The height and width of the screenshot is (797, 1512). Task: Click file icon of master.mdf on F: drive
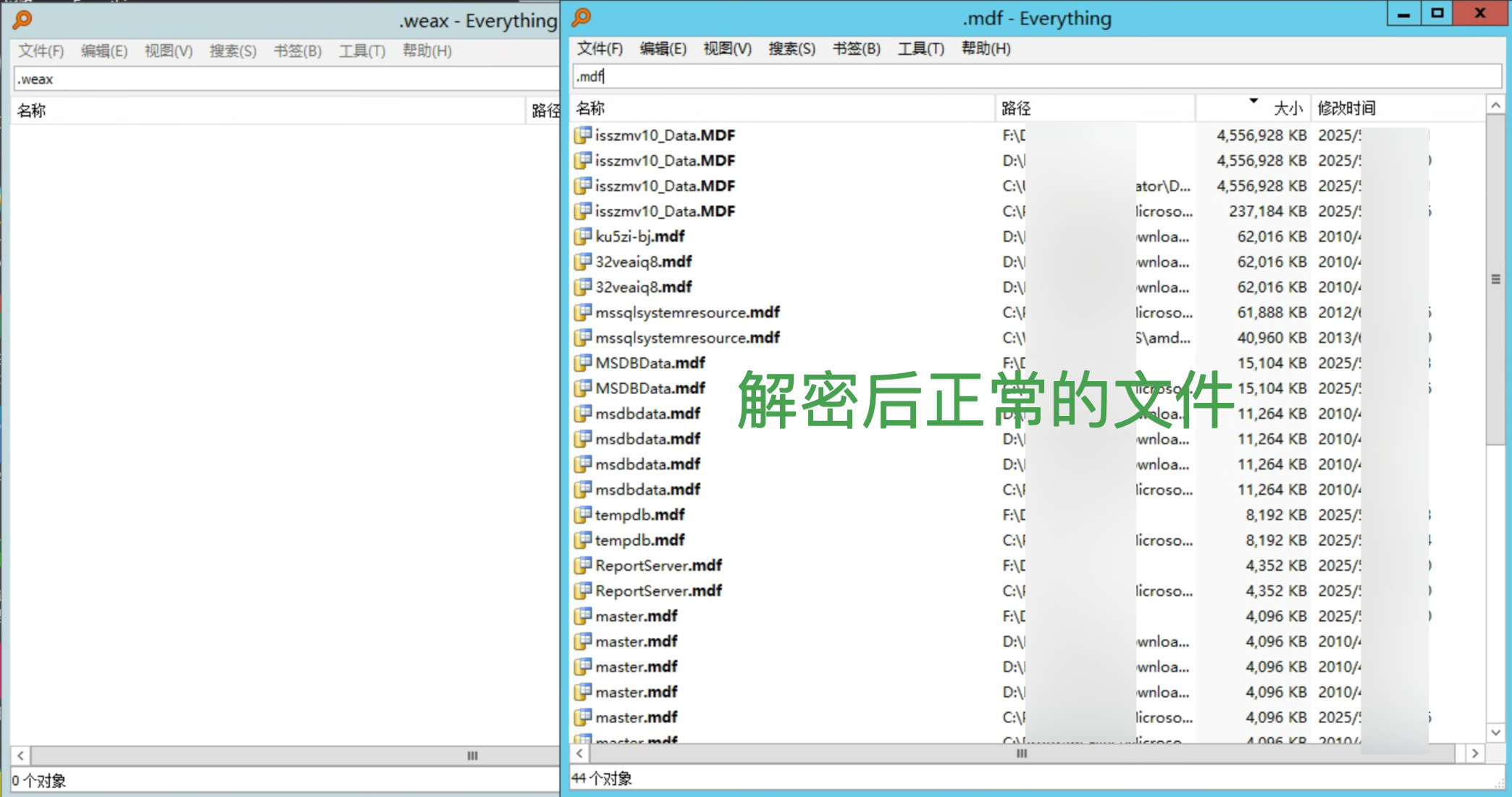click(582, 616)
